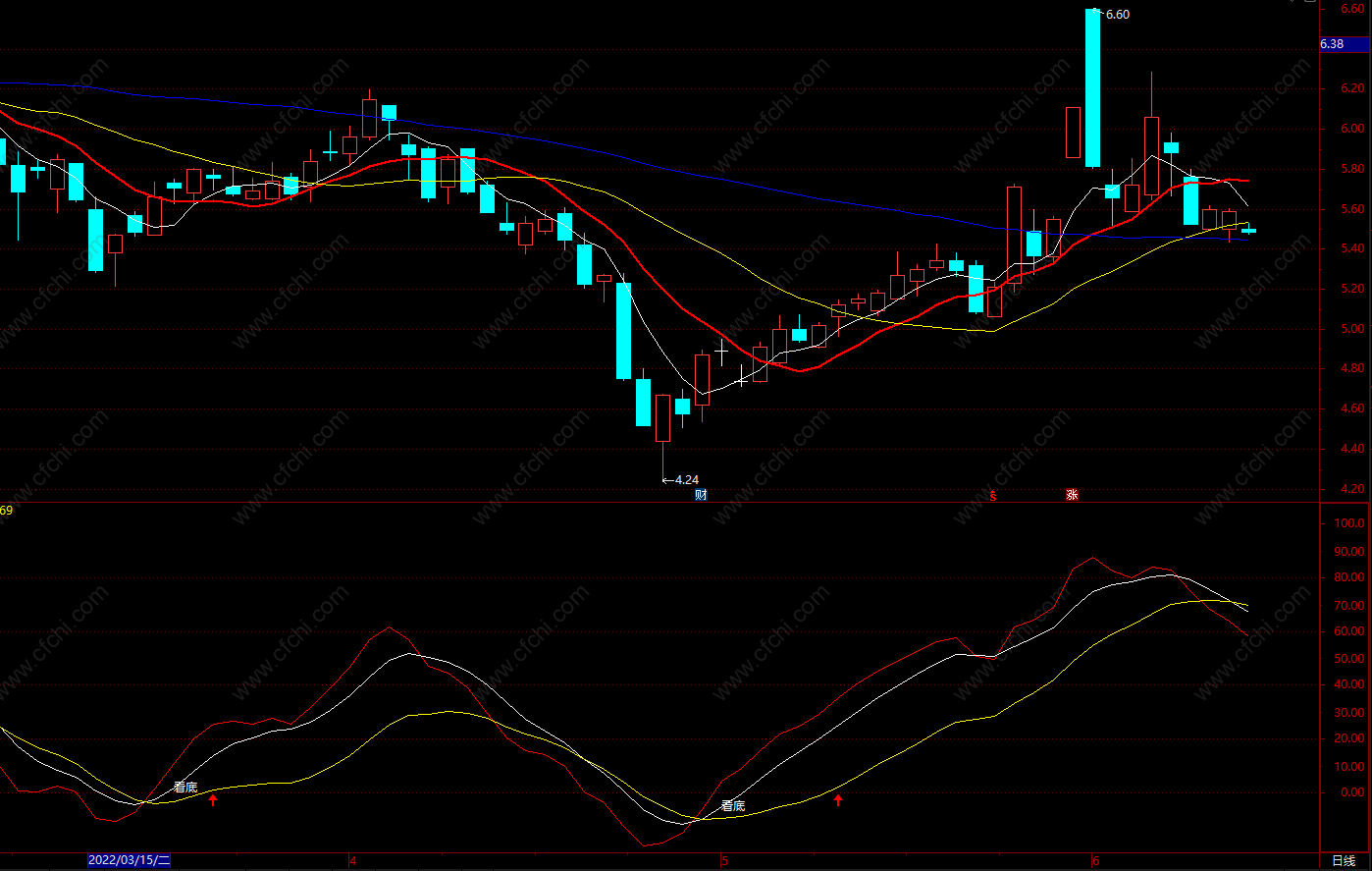Click the 100.0 indicator axis label
Screen dimensions: 1372x871
pyautogui.click(x=1349, y=523)
